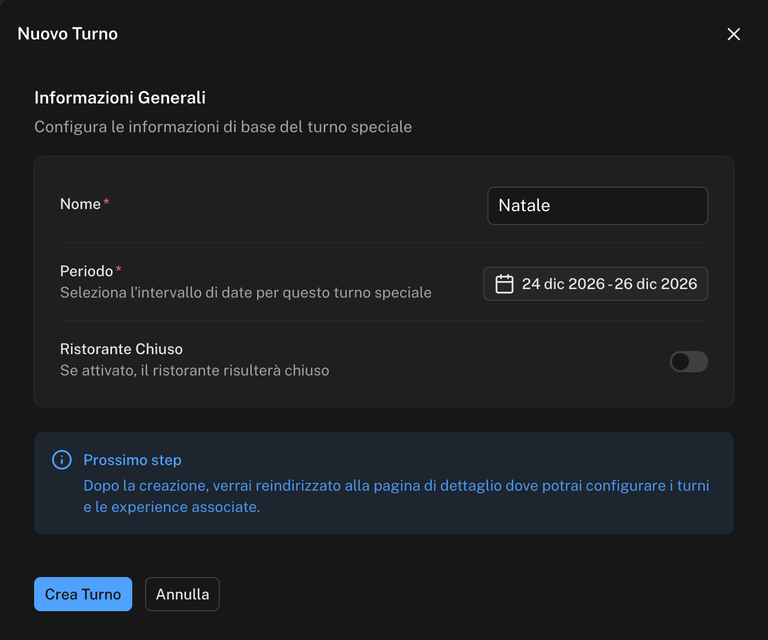Click text 'Se attivato, il ristorante risulterà chiuso'
Image resolution: width=768 pixels, height=640 pixels.
coord(194,370)
